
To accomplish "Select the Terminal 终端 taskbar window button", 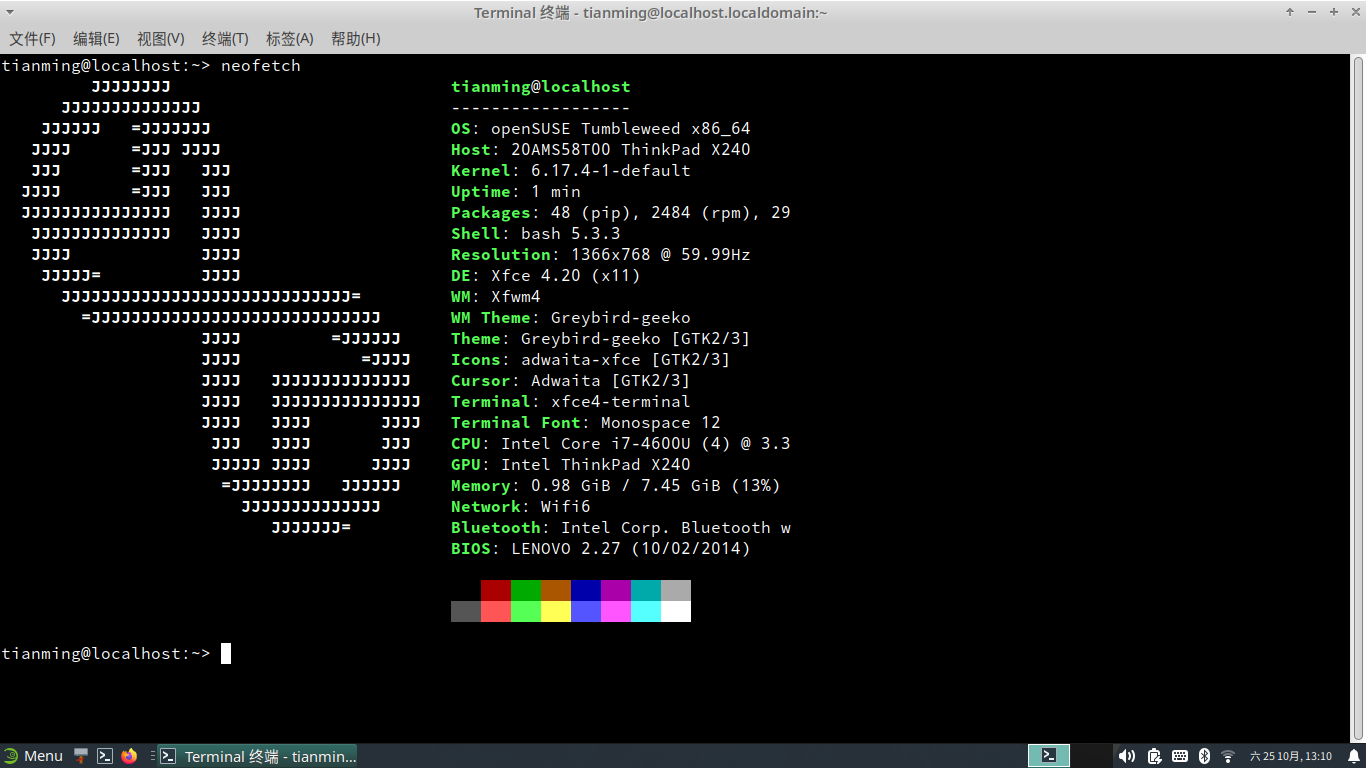I will pyautogui.click(x=258, y=756).
